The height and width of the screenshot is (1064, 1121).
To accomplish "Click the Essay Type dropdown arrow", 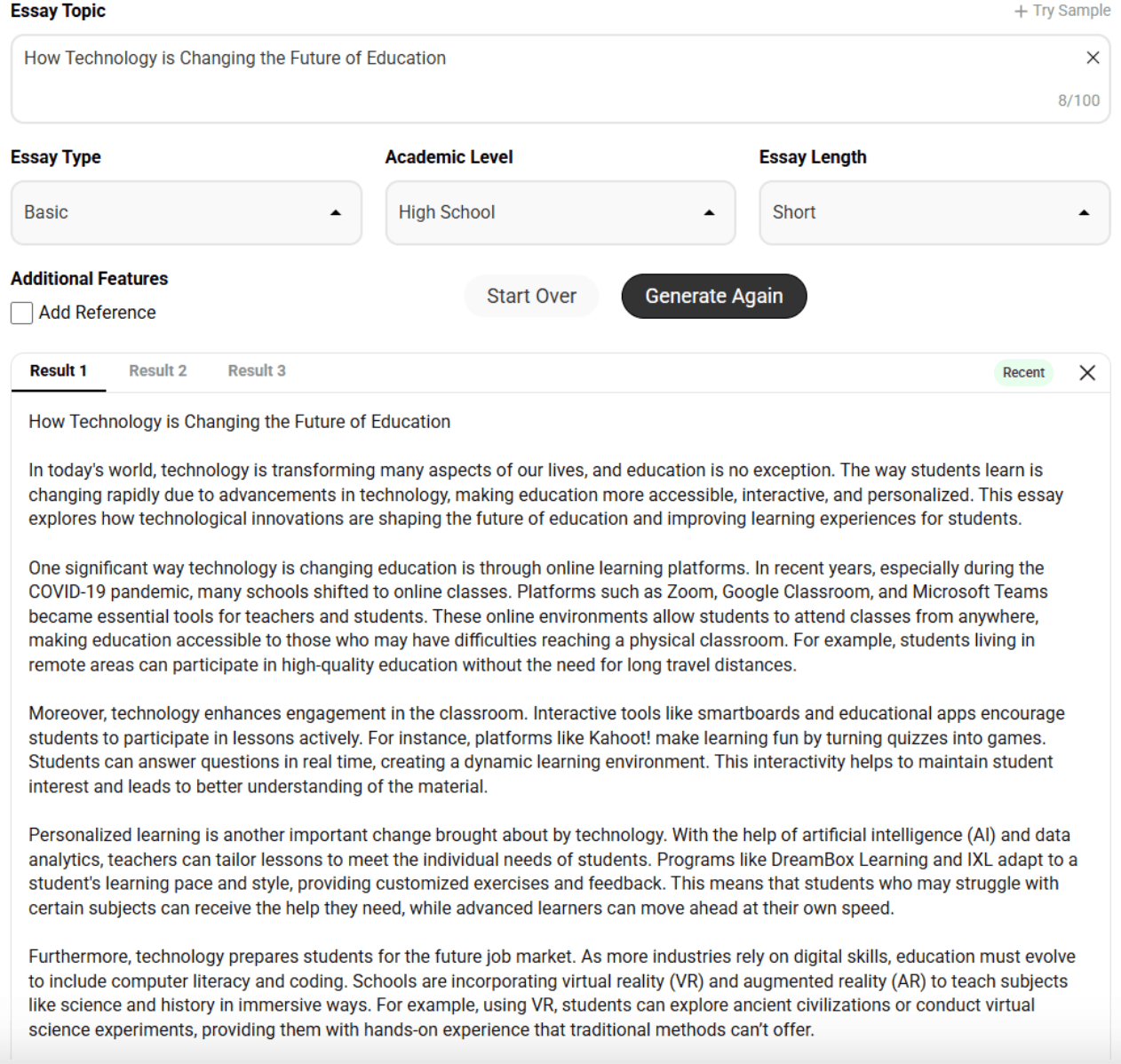I will (336, 213).
